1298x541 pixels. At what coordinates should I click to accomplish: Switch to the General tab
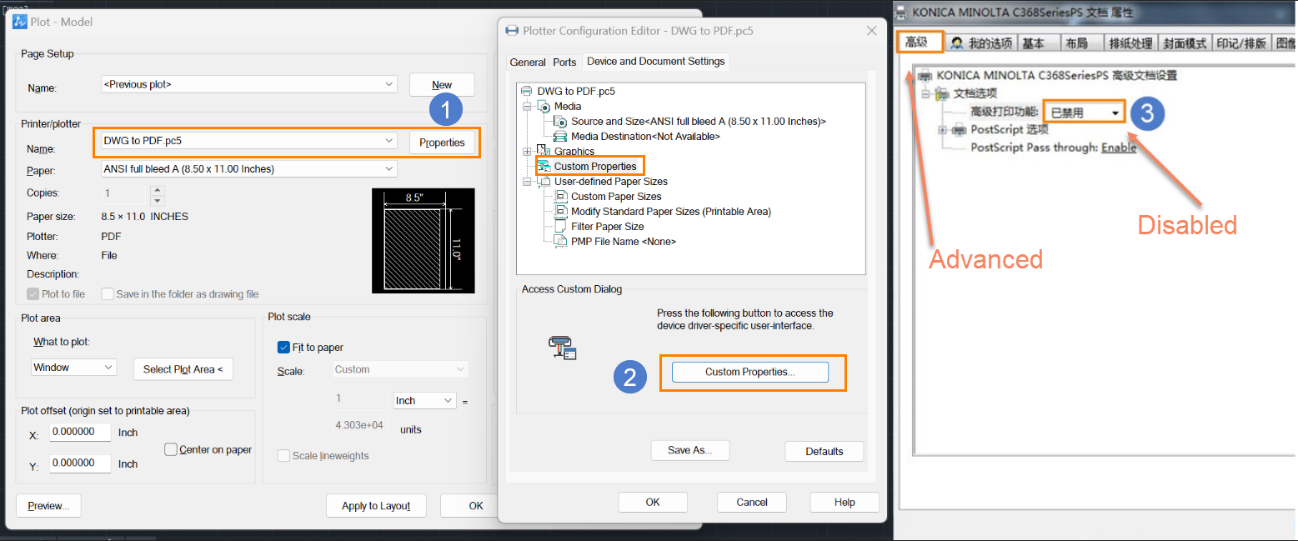tap(527, 62)
